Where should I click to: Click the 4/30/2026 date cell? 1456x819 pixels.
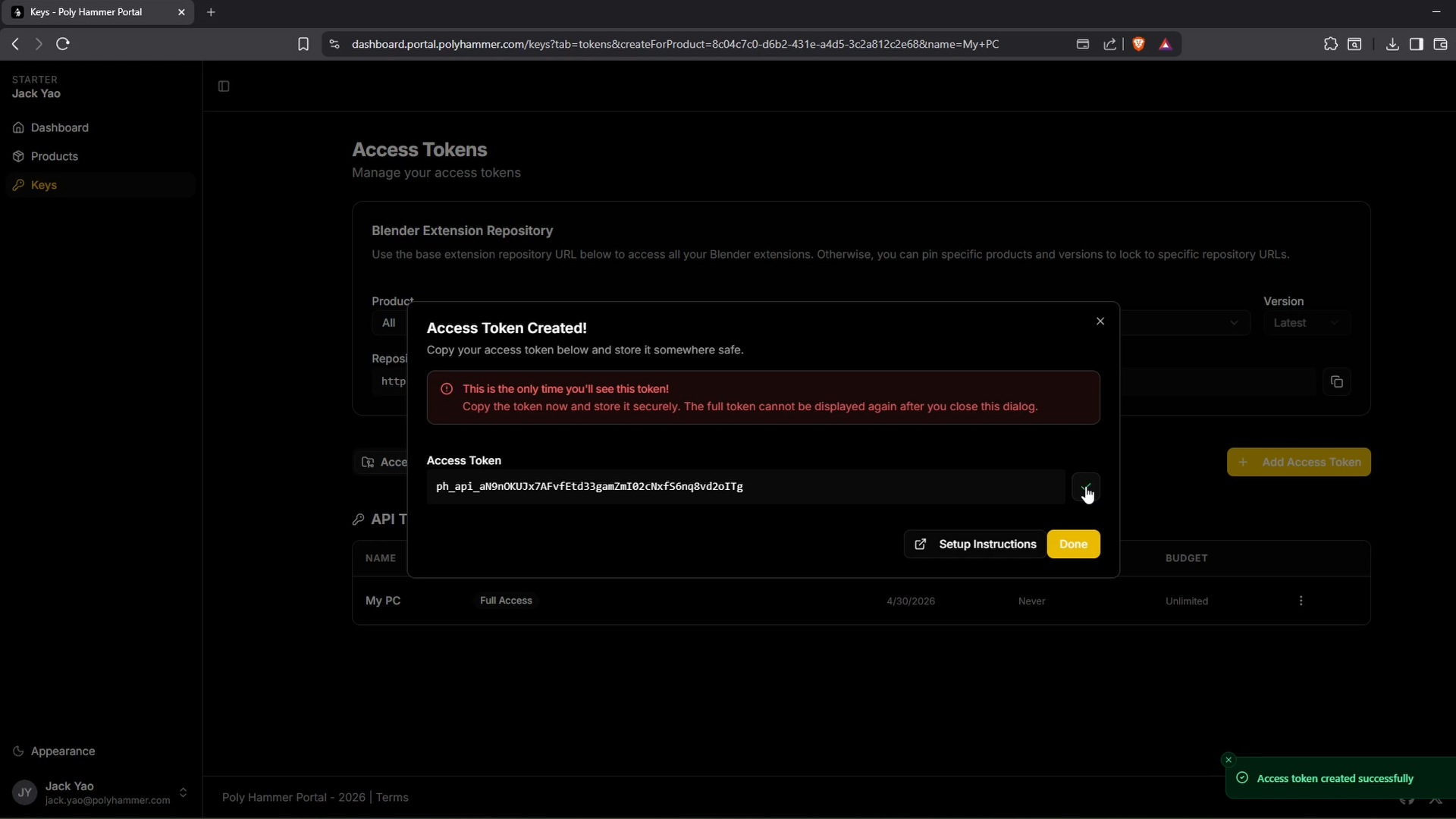(x=911, y=601)
